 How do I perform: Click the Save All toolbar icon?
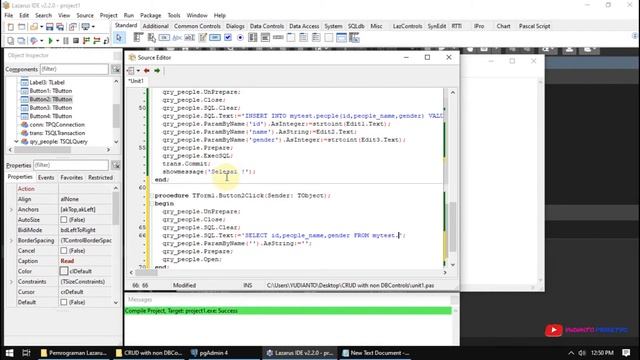coord(60,27)
